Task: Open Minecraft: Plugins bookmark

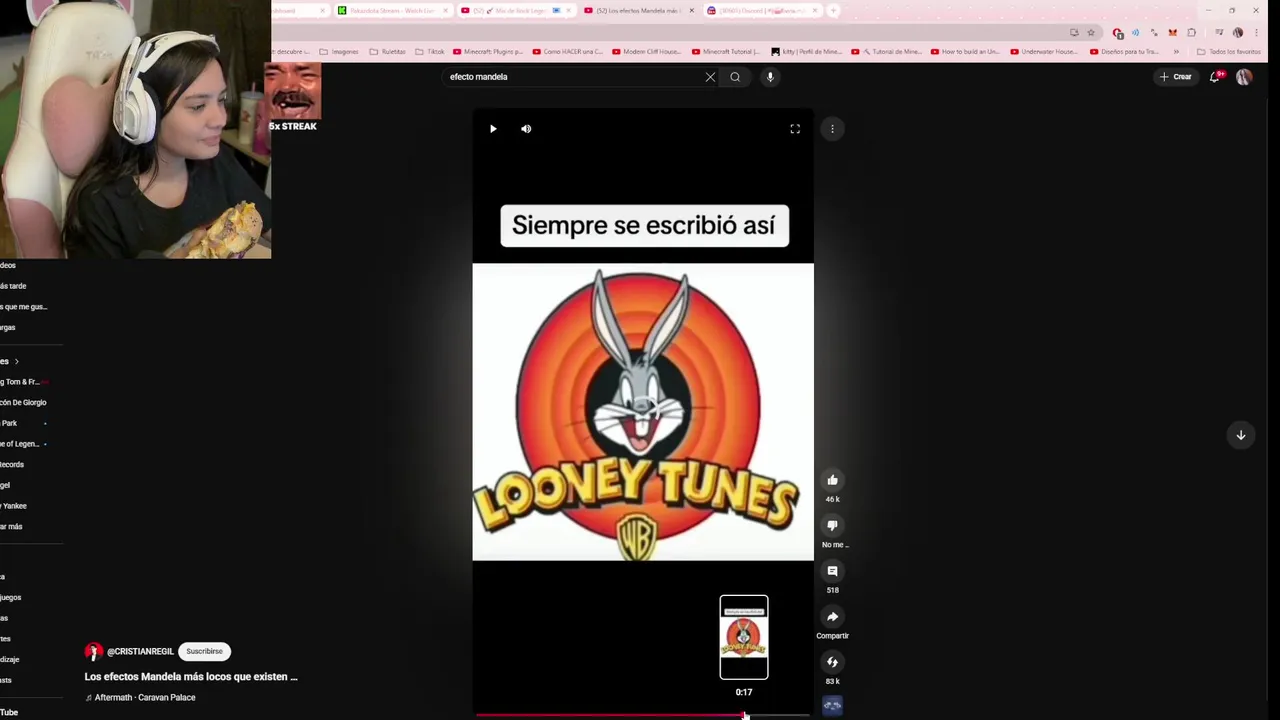Action: 490,52
